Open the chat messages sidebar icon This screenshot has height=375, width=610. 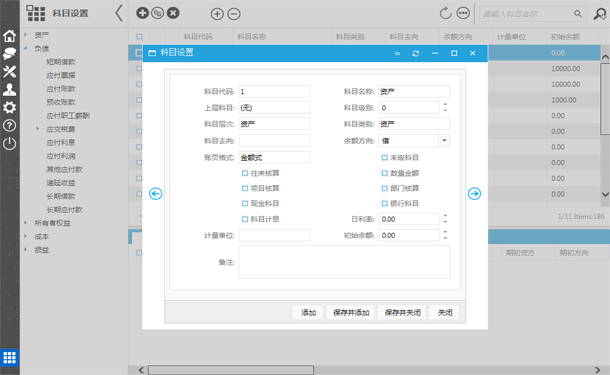[9, 54]
